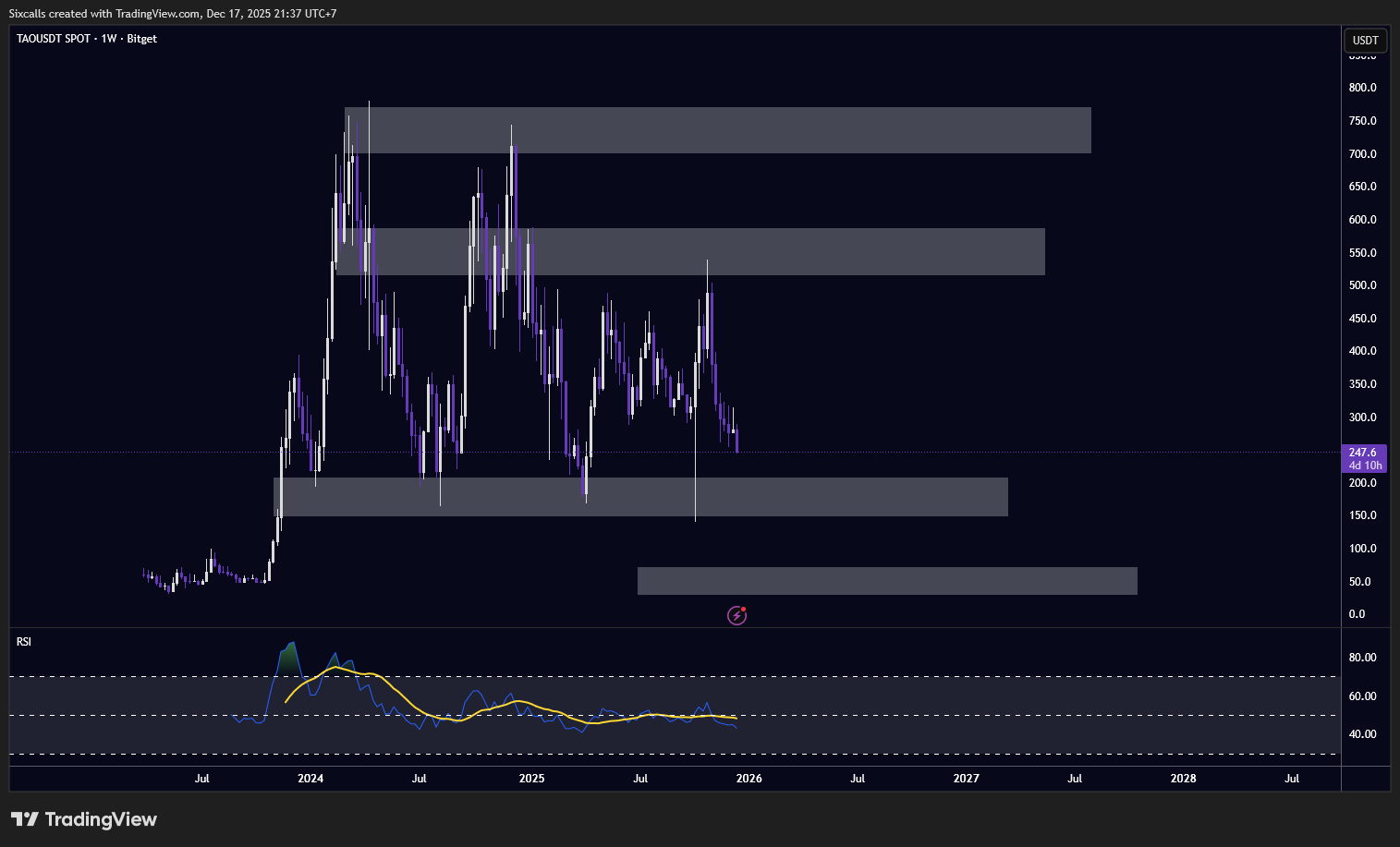Screen dimensions: 1400x847
Task: Open the USDT currency selector
Action: (x=1365, y=40)
